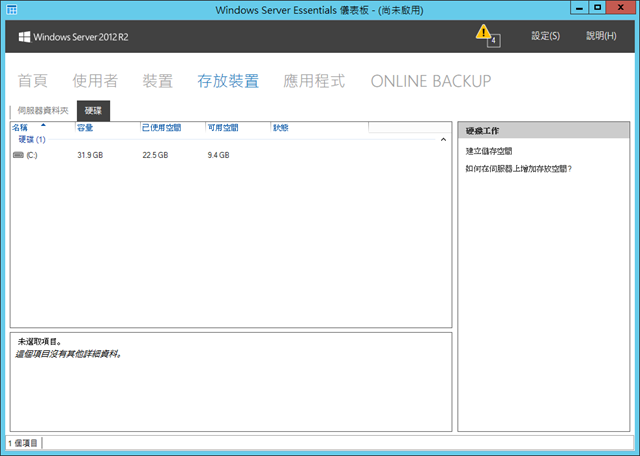
Task: Click 未選取項目 details text
Action: pyautogui.click(x=40, y=342)
